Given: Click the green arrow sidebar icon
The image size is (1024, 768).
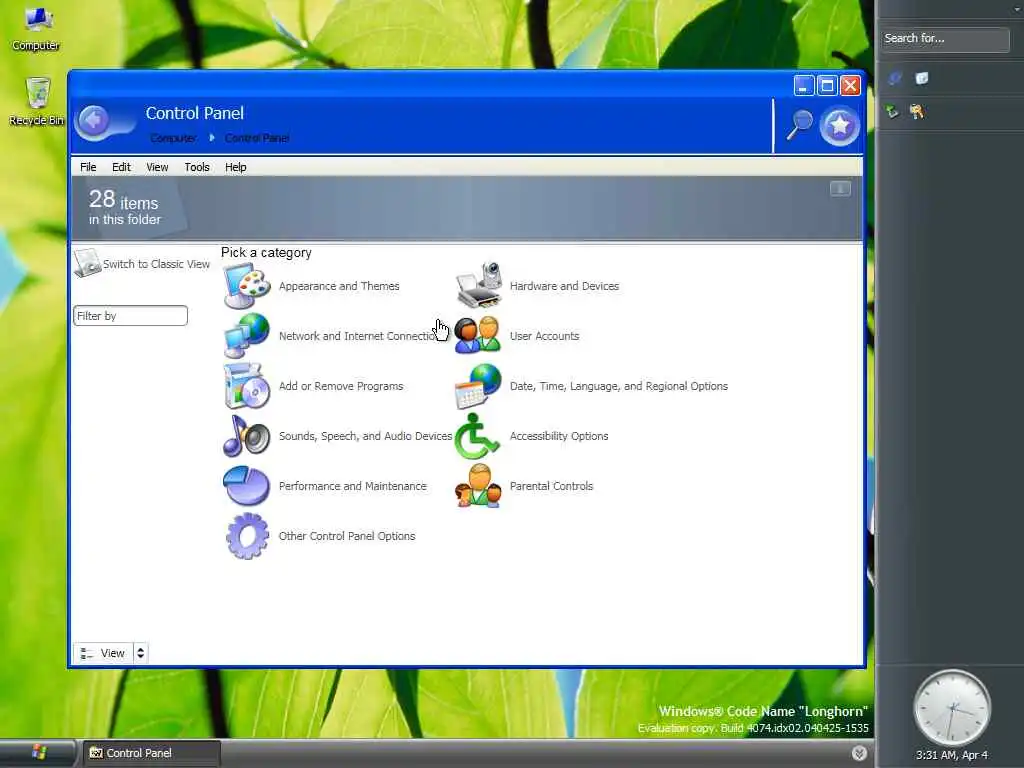Looking at the screenshot, I should point(892,112).
